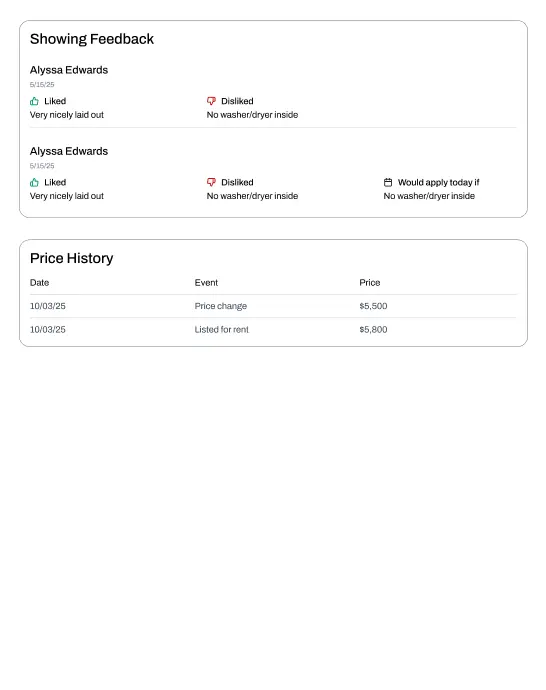Screen dimensions: 546x690
Task: Click the thumbs-down icon in second feedback entry
Action: coord(211,182)
